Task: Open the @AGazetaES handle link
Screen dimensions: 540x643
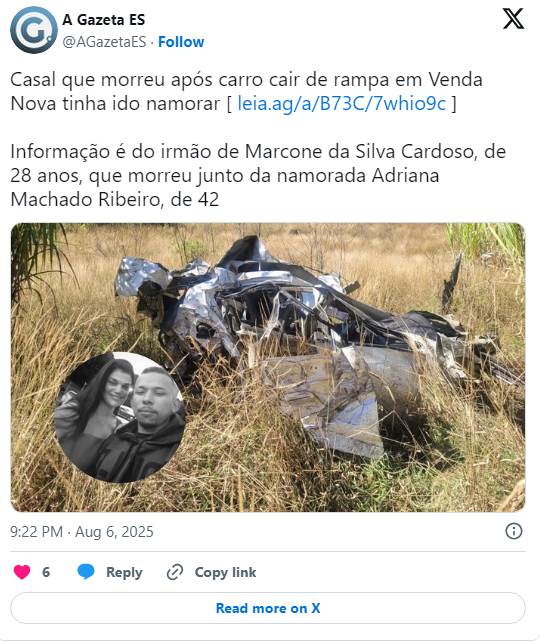Action: tap(104, 42)
